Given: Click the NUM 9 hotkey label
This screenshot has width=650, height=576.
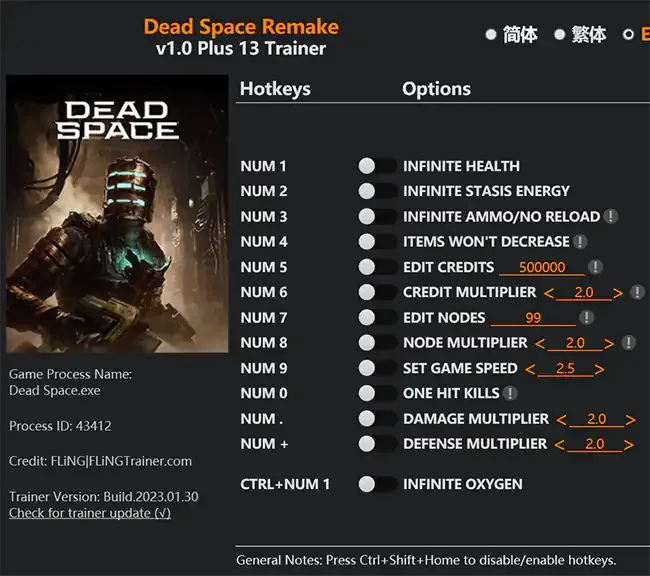Looking at the screenshot, I should [264, 368].
